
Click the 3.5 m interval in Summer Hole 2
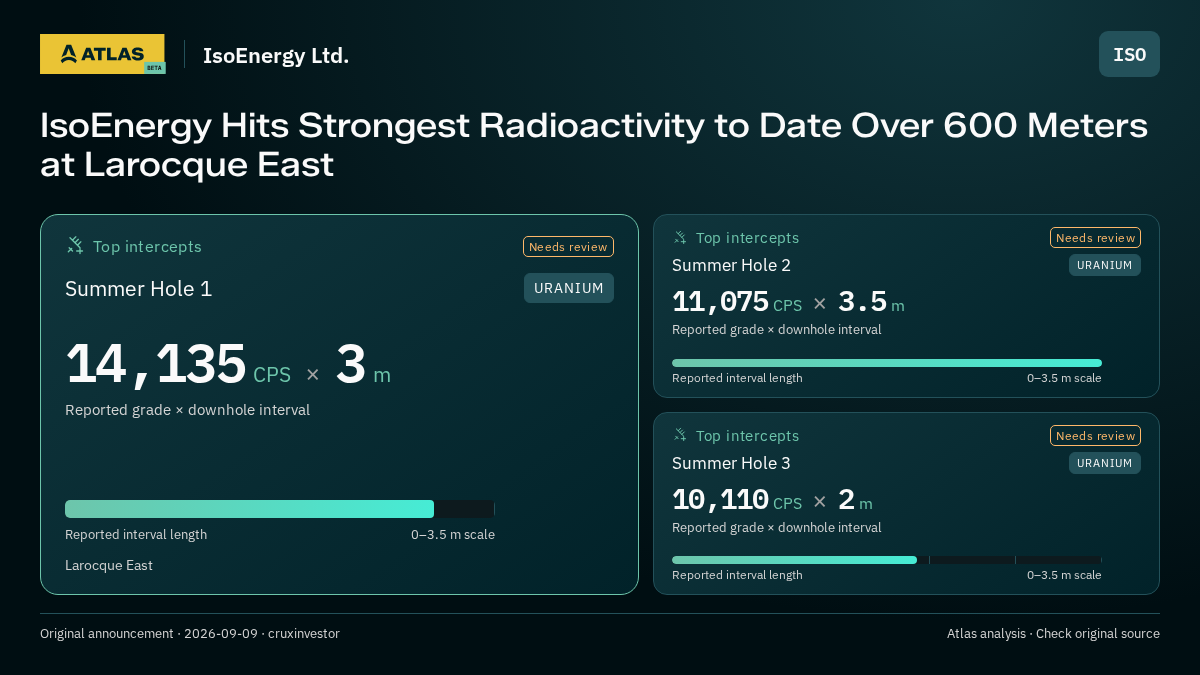coord(871,302)
